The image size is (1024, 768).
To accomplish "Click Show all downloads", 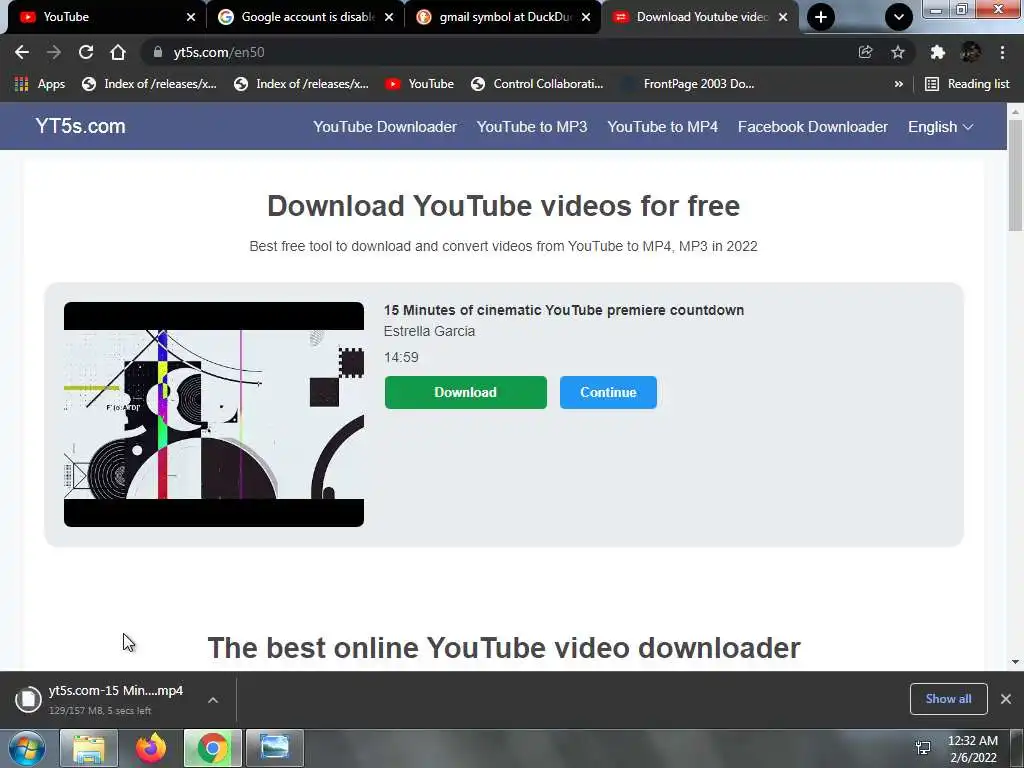I will [948, 699].
